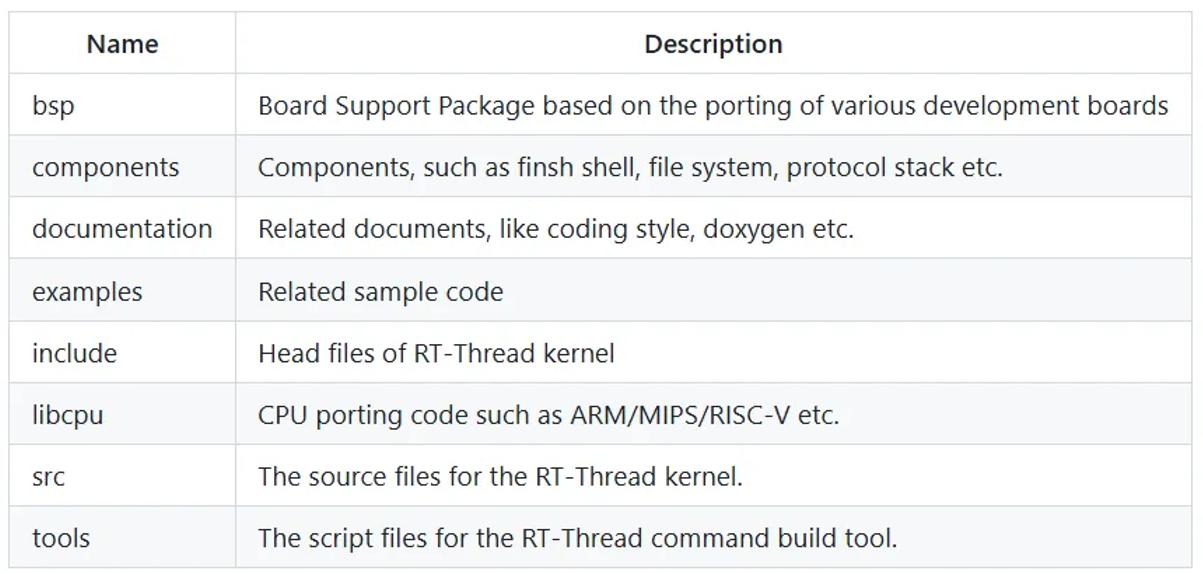Click the coding style doxygen description
This screenshot has width=1203, height=574.
tap(556, 229)
